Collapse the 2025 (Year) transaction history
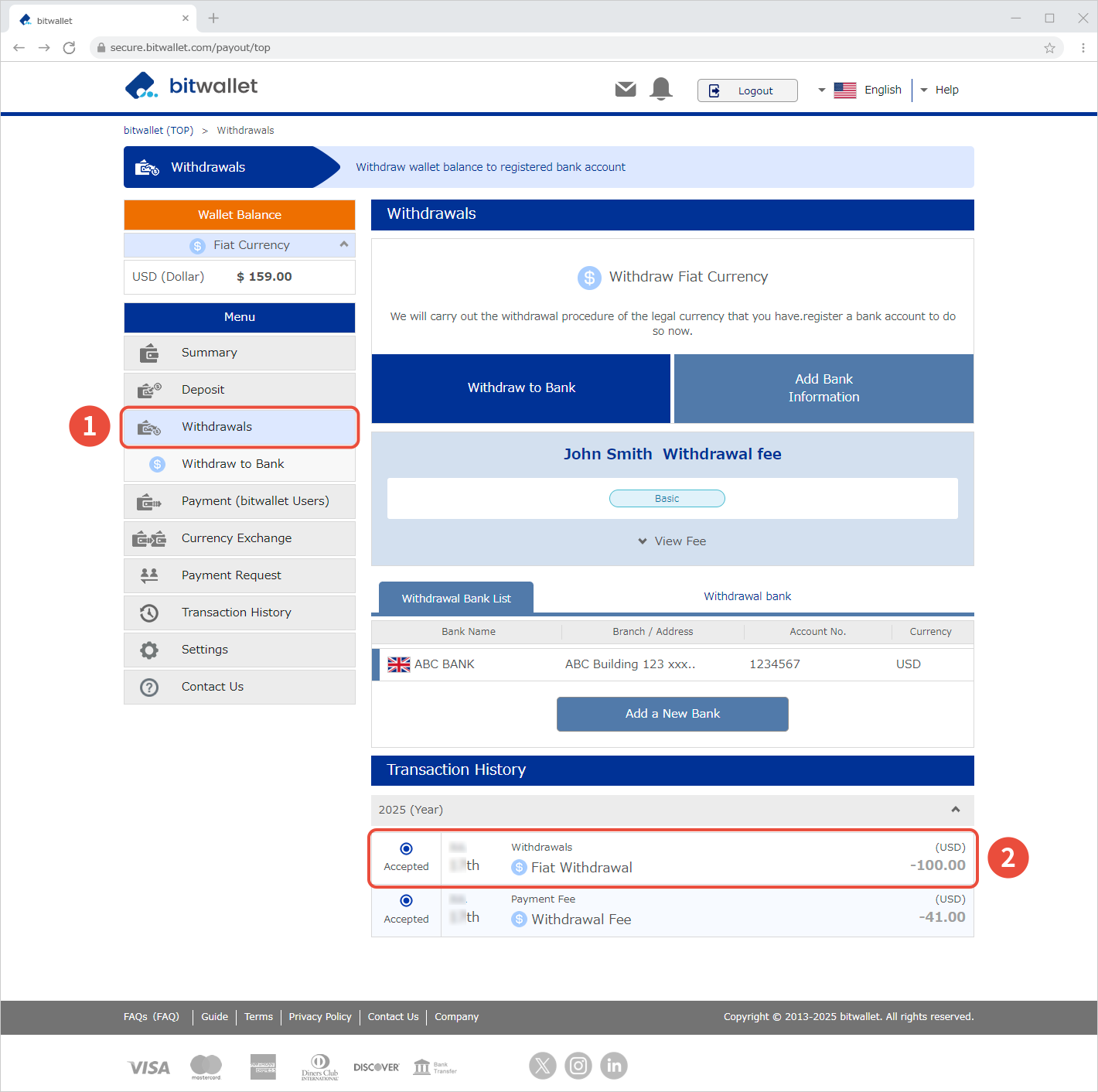Screen dimensions: 1098x1092 [956, 810]
